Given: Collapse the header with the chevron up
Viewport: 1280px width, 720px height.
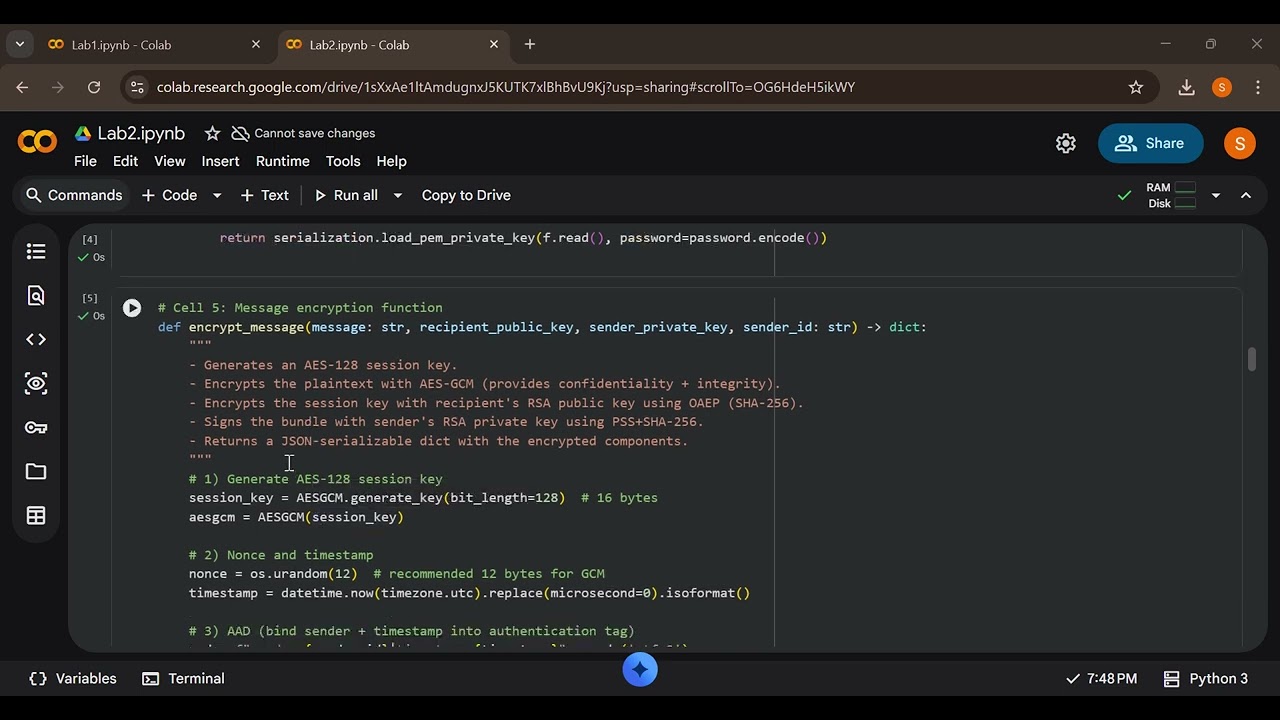Looking at the screenshot, I should [x=1246, y=195].
